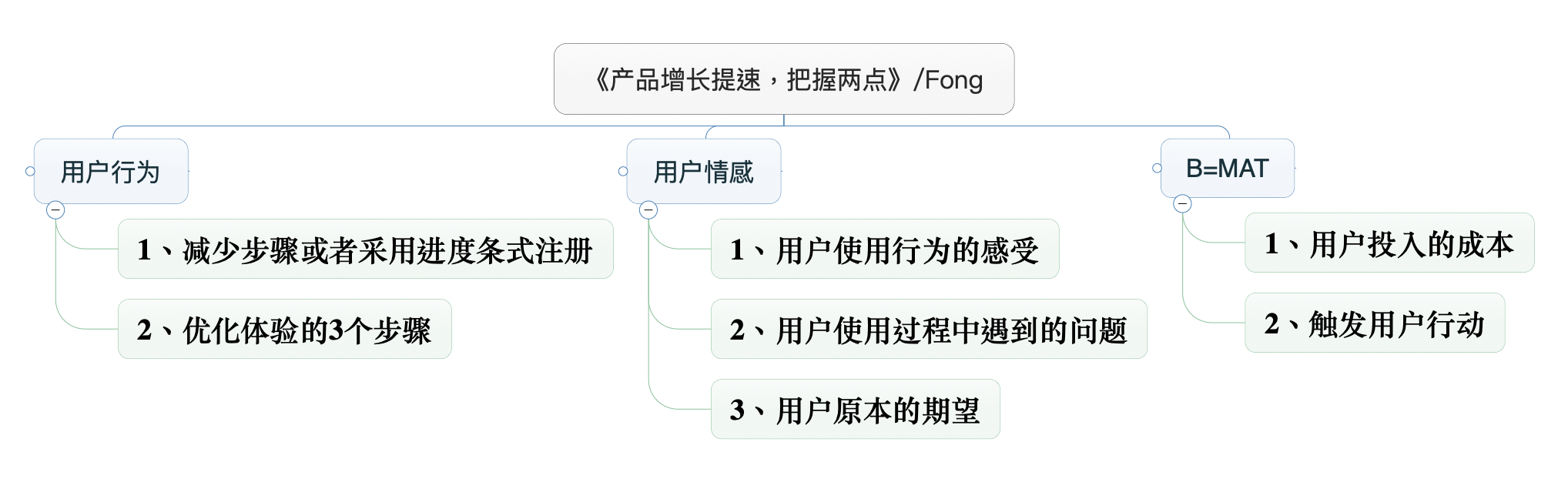This screenshot has width=1568, height=479.
Task: Select the 优化体验的3个步骤 subtopic
Action: click(284, 330)
